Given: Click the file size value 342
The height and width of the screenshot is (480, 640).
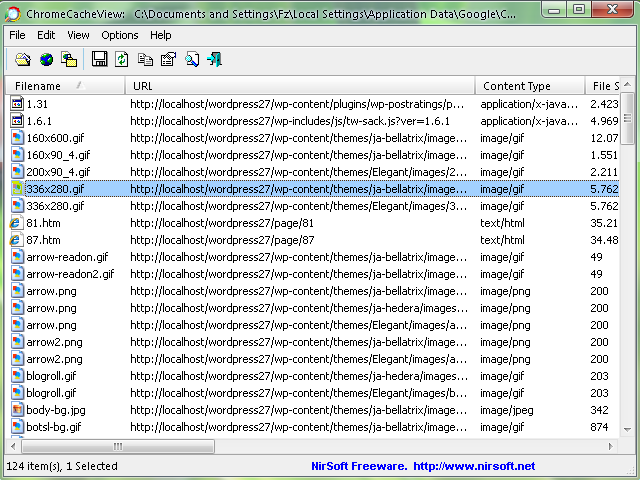Looking at the screenshot, I should (x=599, y=410).
